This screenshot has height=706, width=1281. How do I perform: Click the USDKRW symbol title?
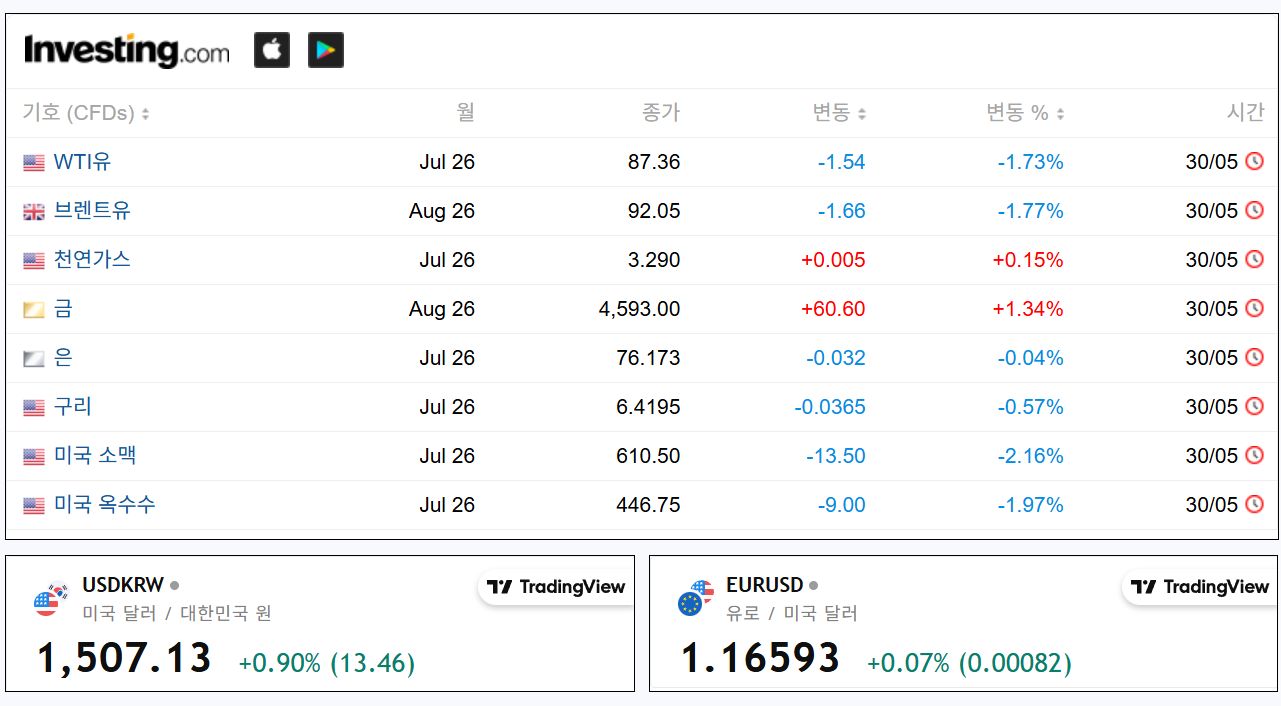click(122, 585)
